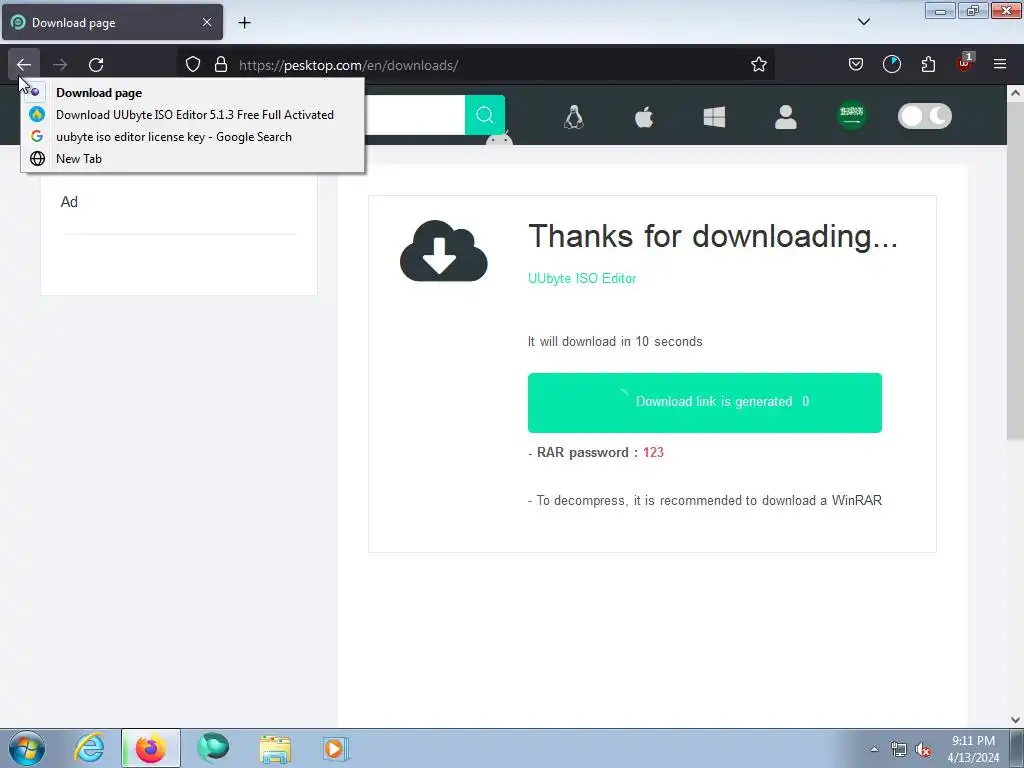Go to 'Download UUbyte ISO Editor 5.1.3' history entry
Image resolution: width=1024 pixels, height=768 pixels.
coord(193,115)
